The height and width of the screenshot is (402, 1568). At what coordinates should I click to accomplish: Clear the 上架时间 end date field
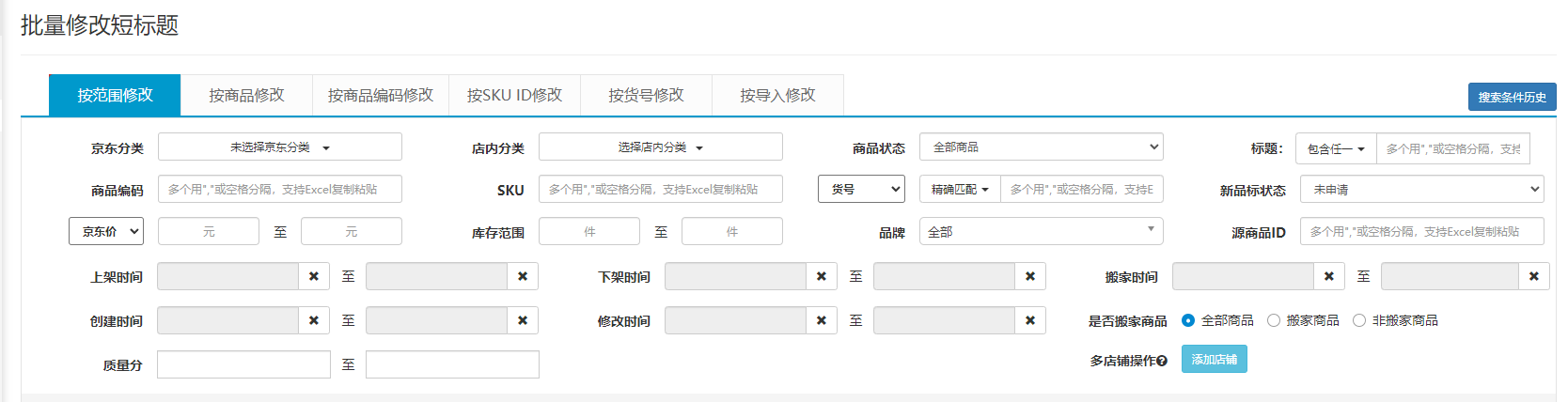pyautogui.click(x=523, y=276)
